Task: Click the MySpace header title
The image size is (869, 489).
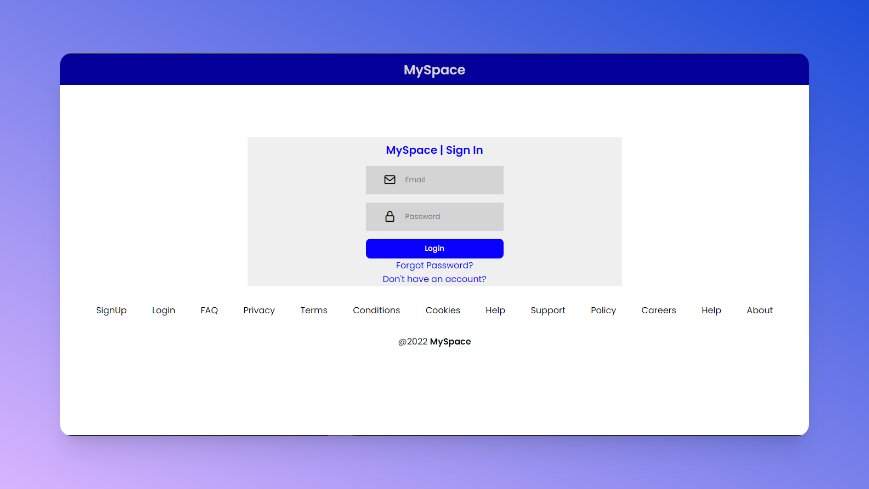Action: pyautogui.click(x=434, y=70)
